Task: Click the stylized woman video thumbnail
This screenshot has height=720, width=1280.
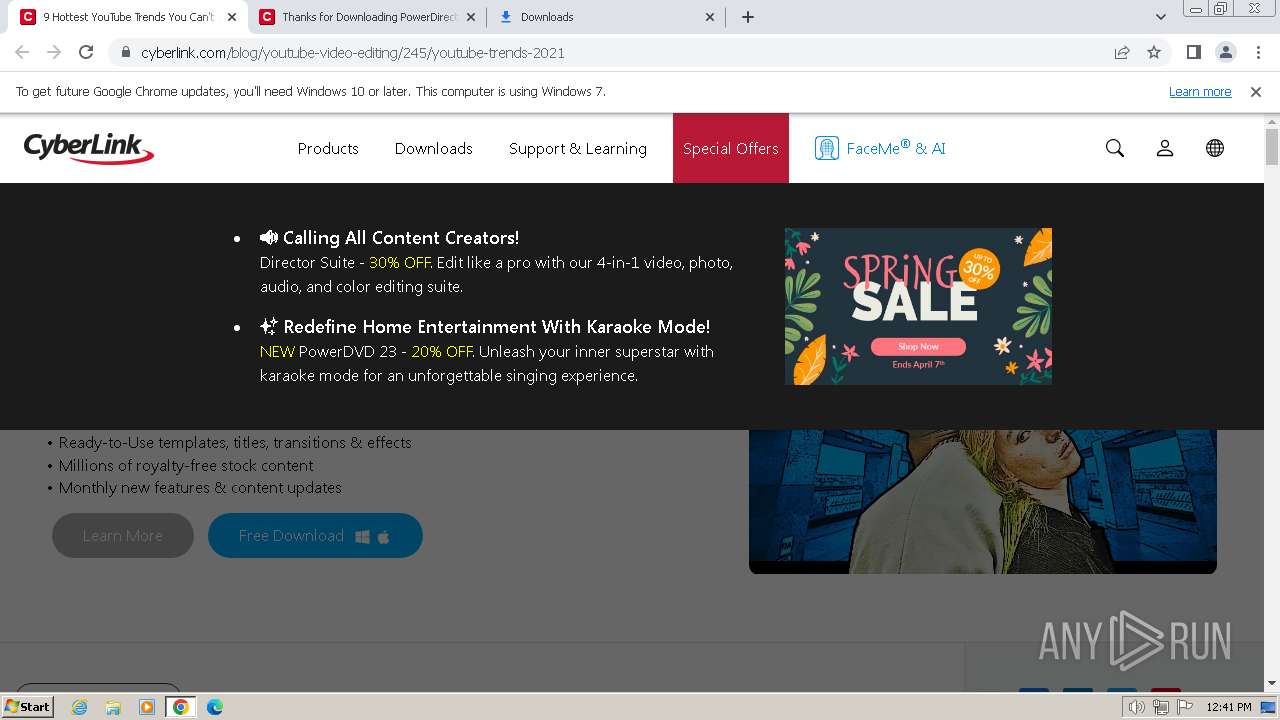Action: click(x=983, y=502)
